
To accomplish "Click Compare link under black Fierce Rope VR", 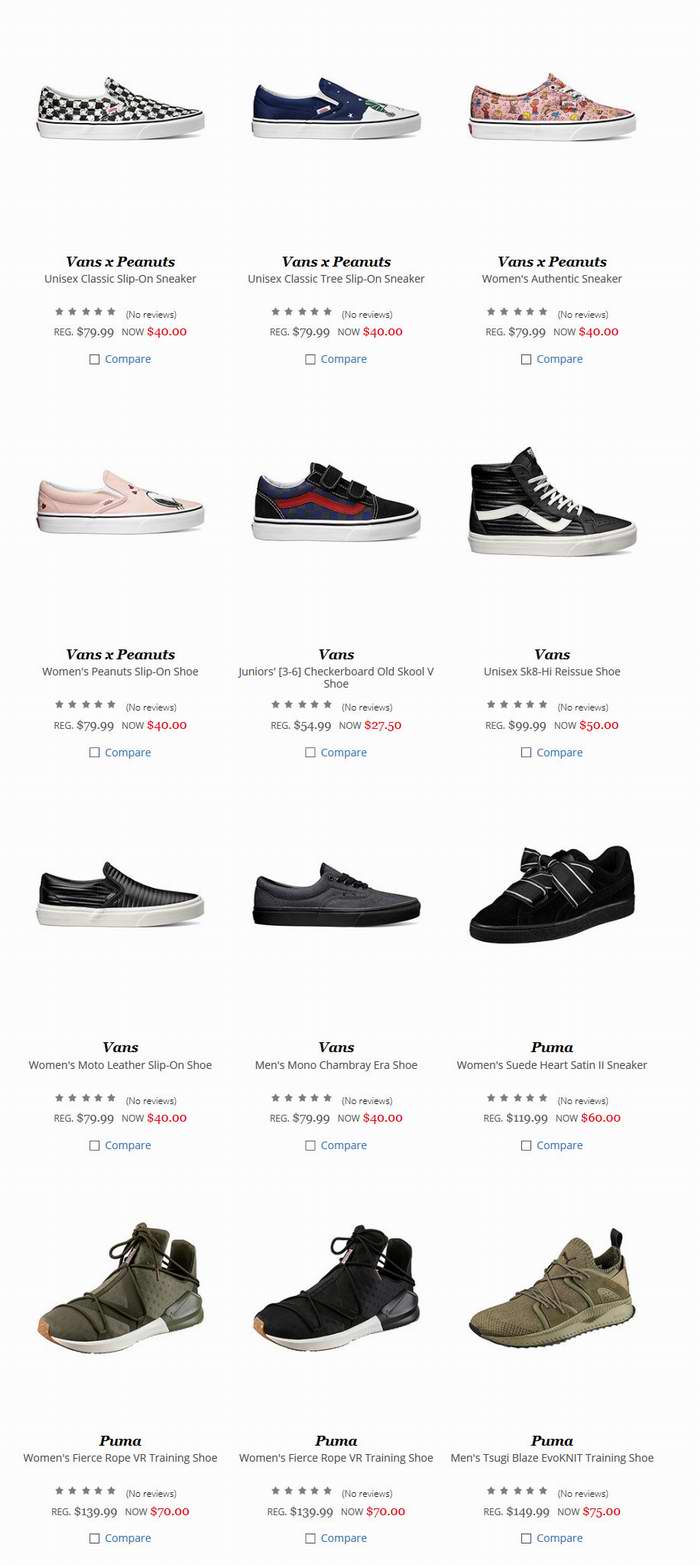I will tap(343, 1538).
